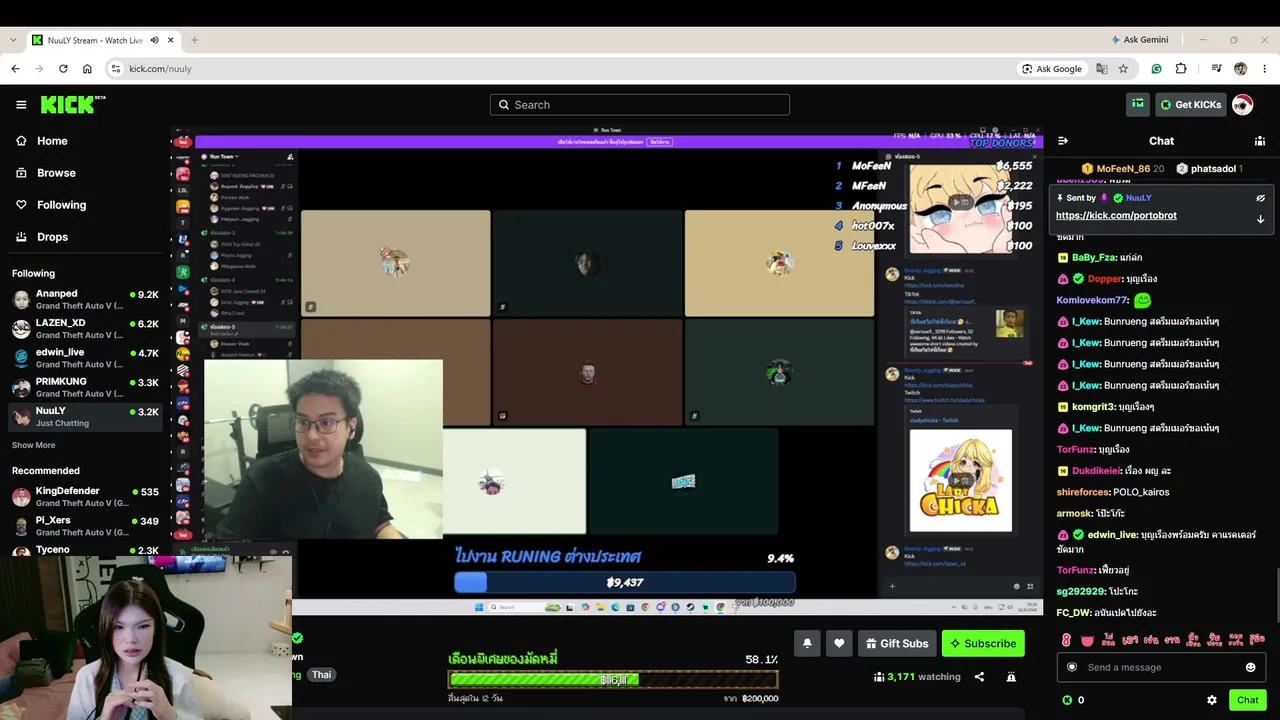
Task: Open KingDefender recommended channel
Action: click(85, 497)
